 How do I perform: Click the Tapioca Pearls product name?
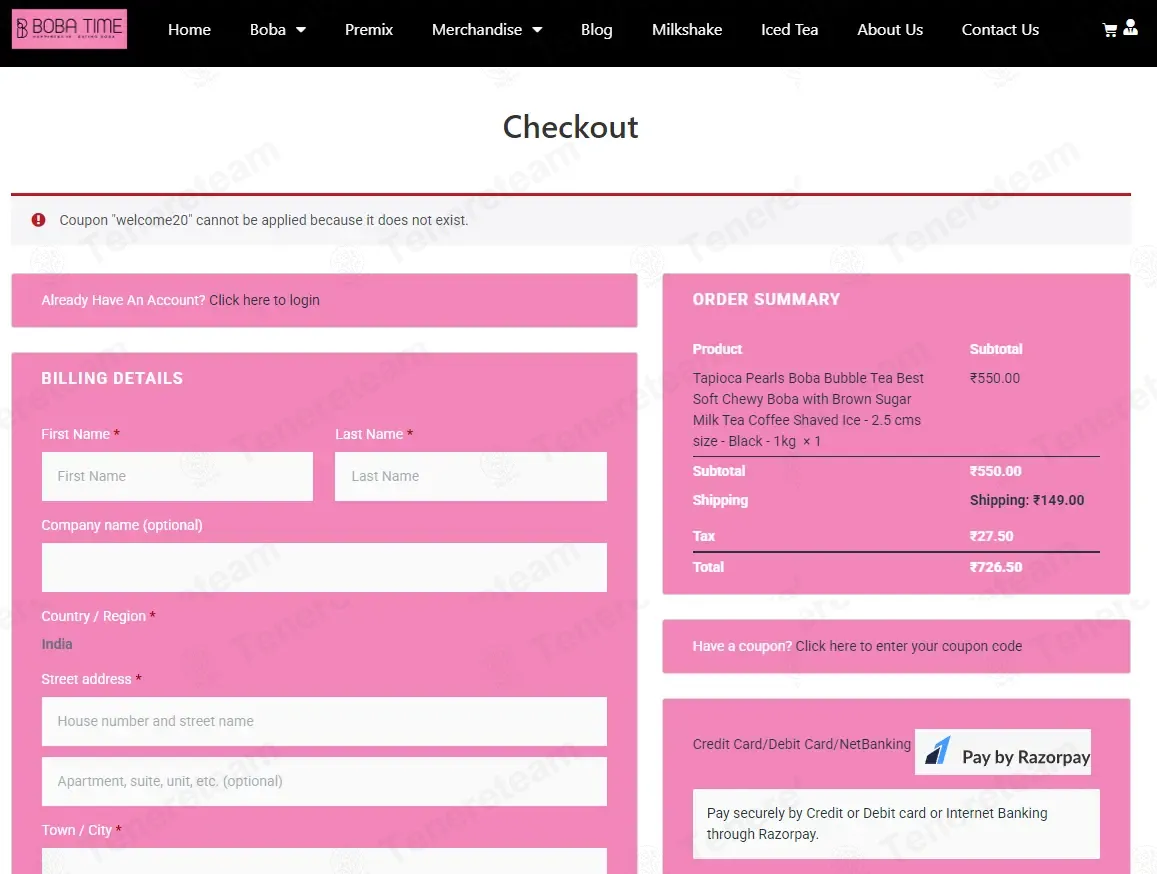click(808, 410)
